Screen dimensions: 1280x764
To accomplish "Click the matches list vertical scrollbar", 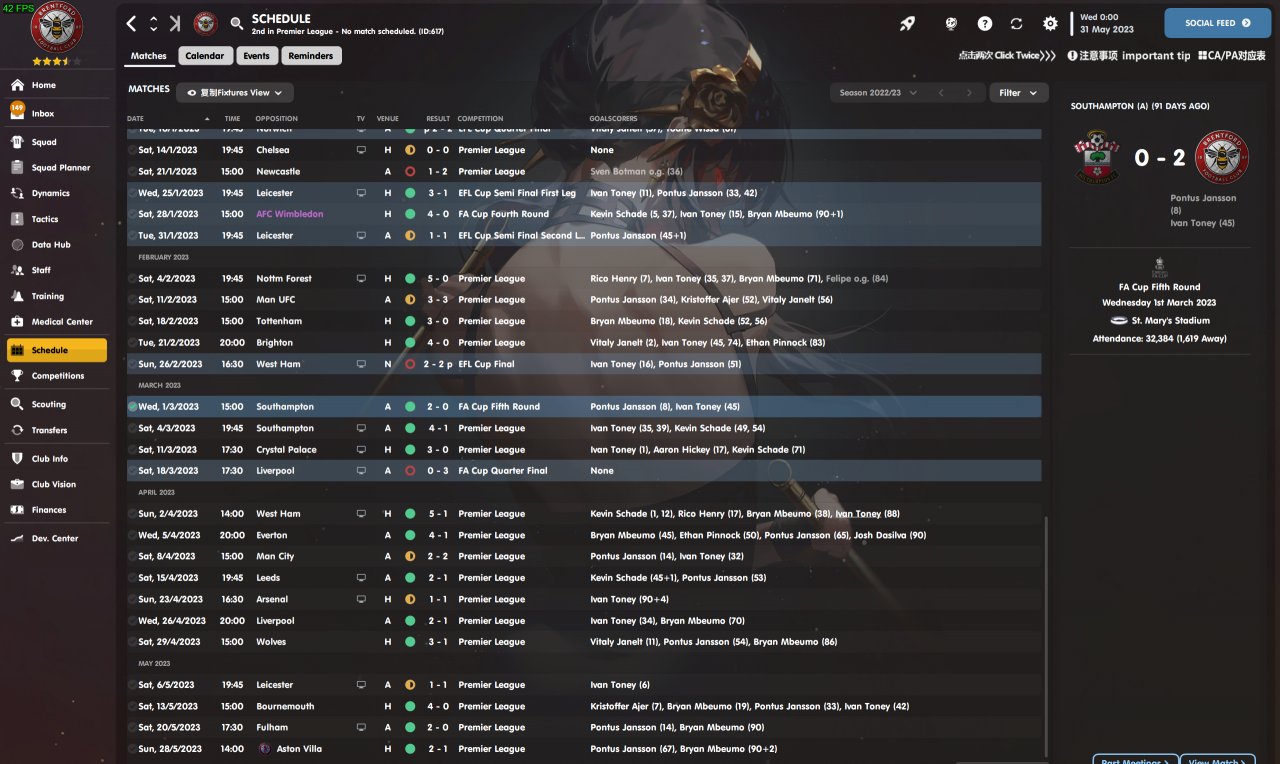I will [1044, 636].
